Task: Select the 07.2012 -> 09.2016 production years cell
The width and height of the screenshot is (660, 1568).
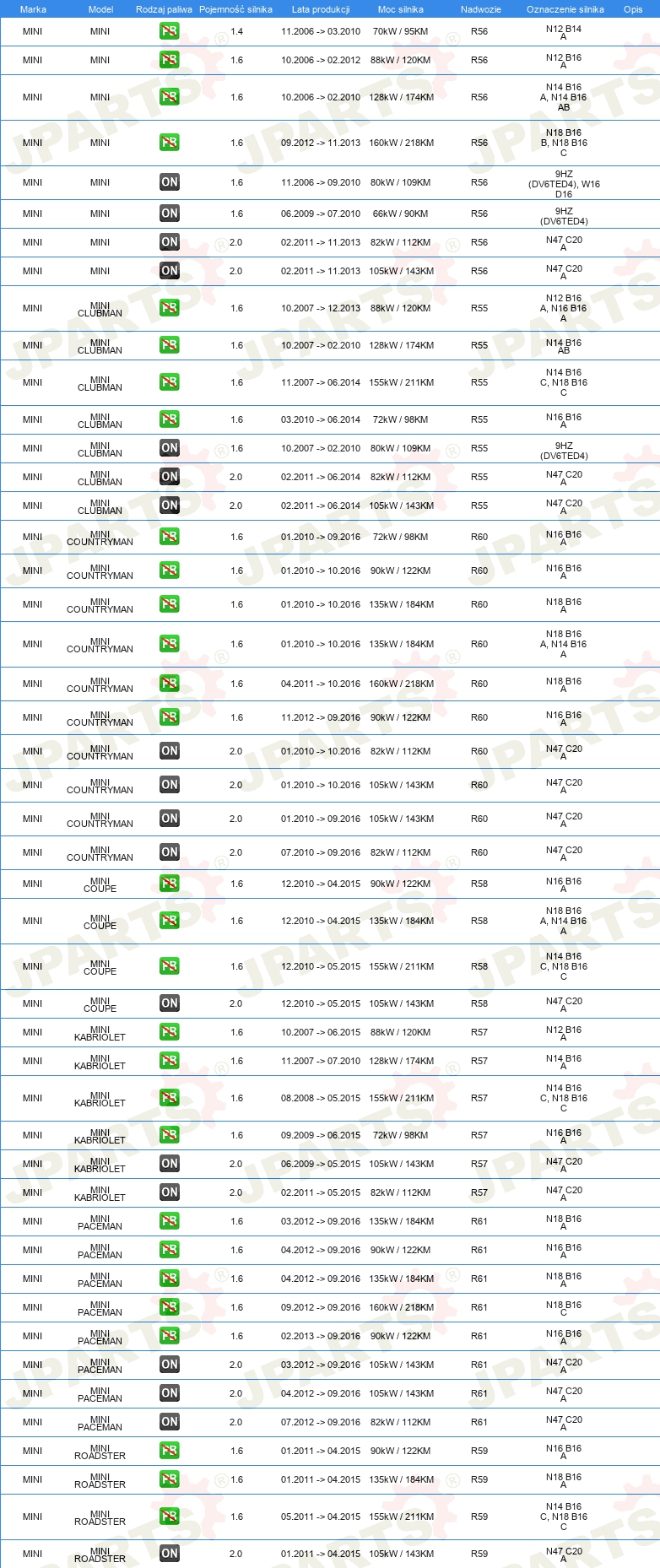Action: (x=321, y=1422)
